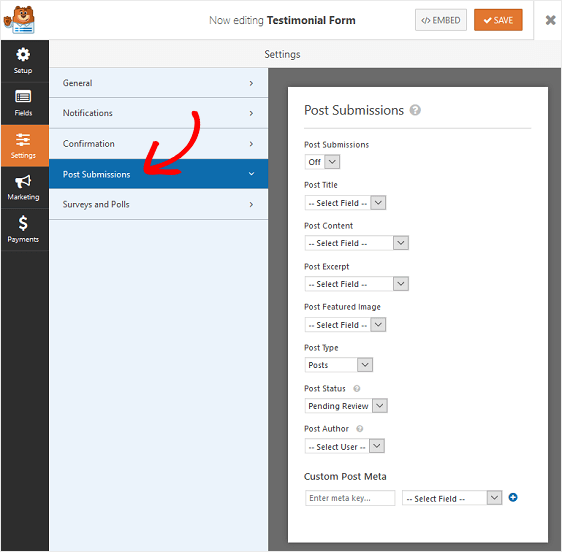Open the Setup gear icon
Image resolution: width=562 pixels, height=552 pixels.
tap(23, 54)
